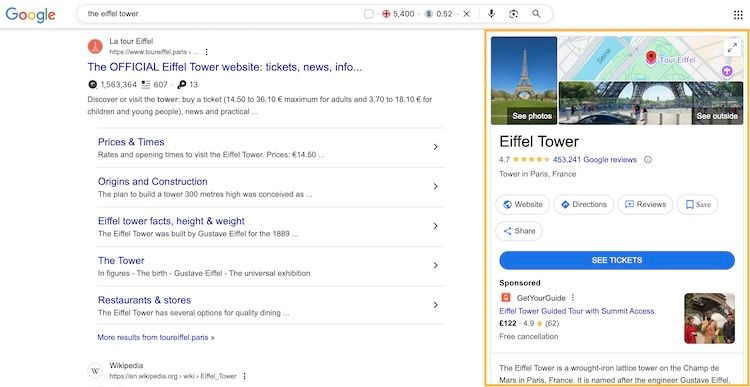Image resolution: width=750 pixels, height=387 pixels.
Task: Open the Origins and Construction sitelink
Action: pyautogui.click(x=153, y=182)
